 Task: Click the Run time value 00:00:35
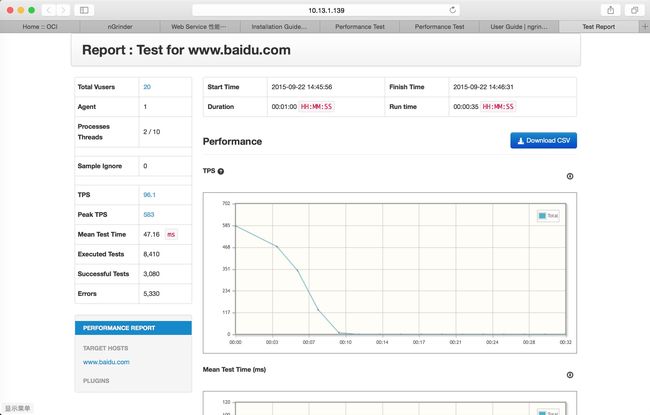tap(466, 107)
